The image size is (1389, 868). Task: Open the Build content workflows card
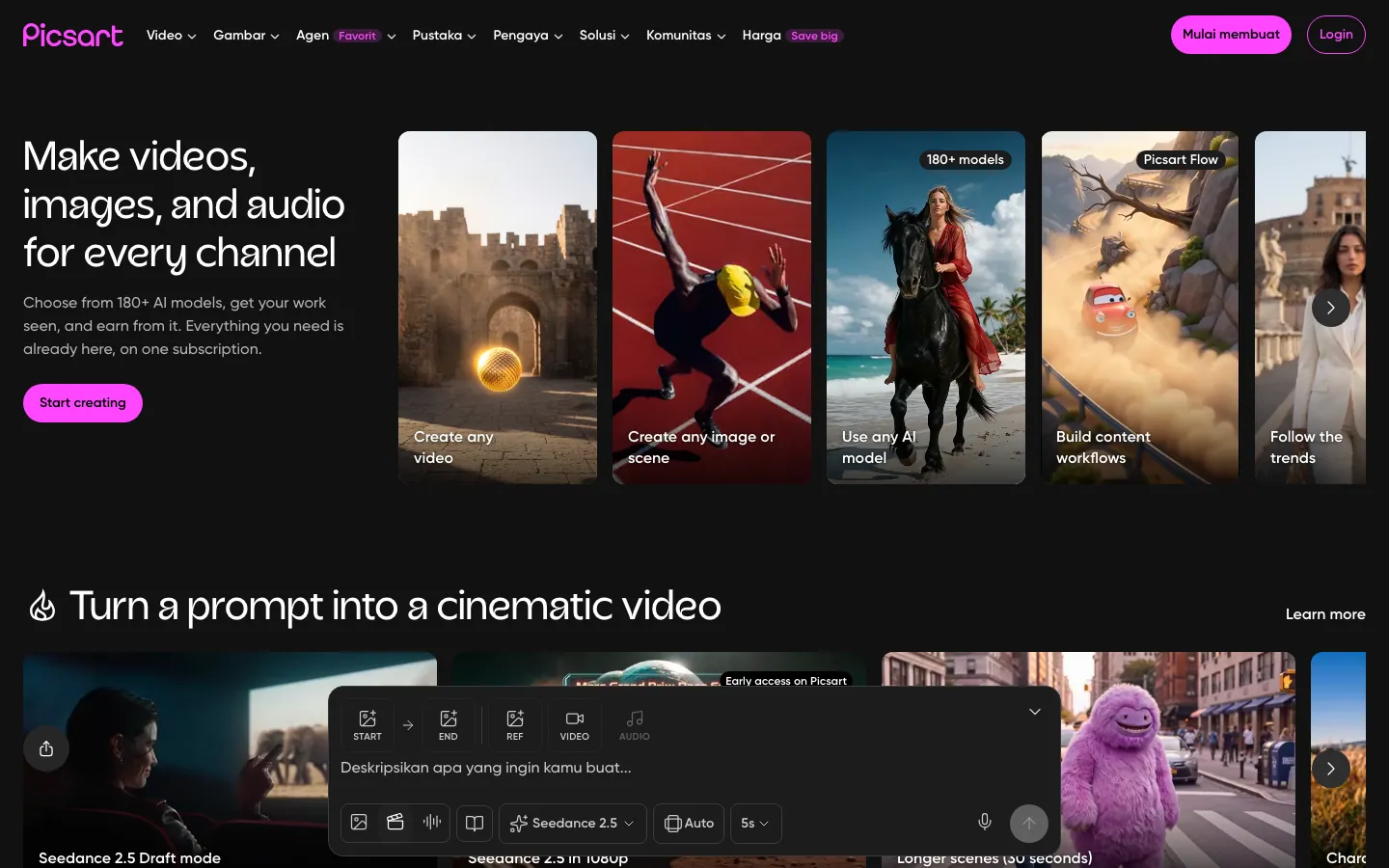point(1140,308)
